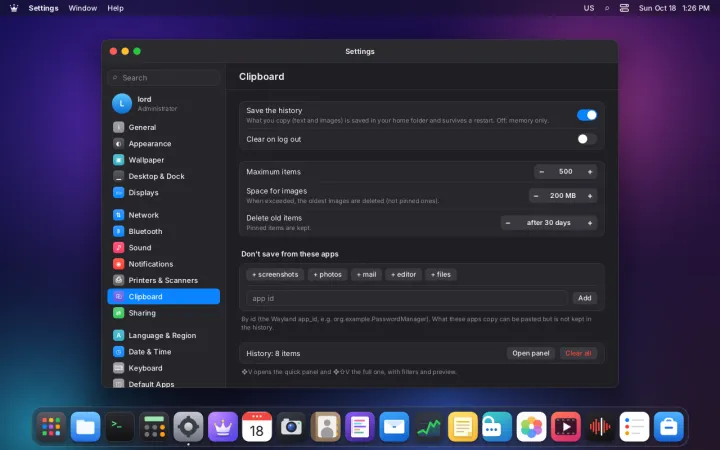Go to Notifications settings
Image resolution: width=720 pixels, height=450 pixels.
(x=163, y=264)
